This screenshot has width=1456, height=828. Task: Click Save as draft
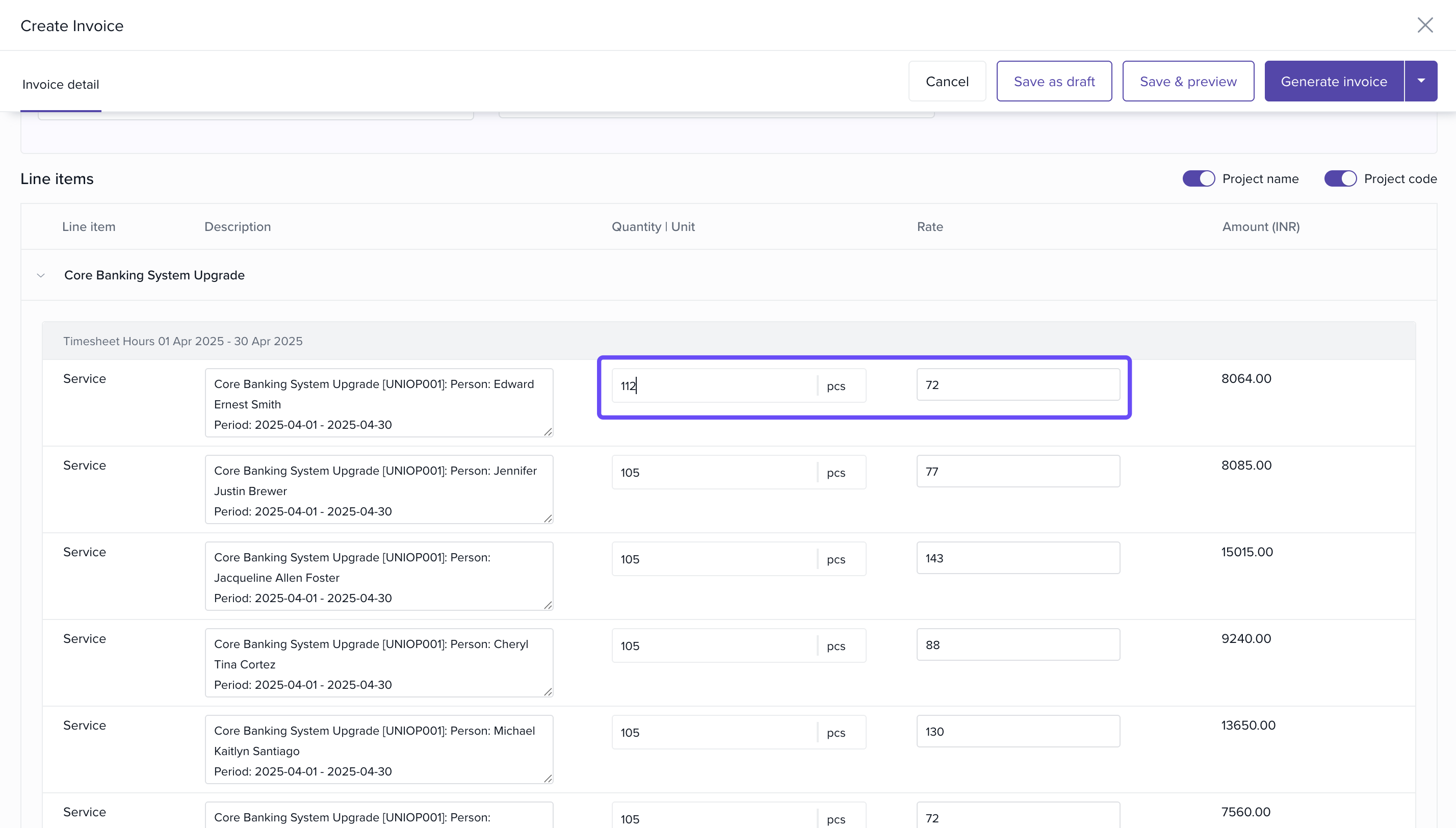(x=1053, y=82)
